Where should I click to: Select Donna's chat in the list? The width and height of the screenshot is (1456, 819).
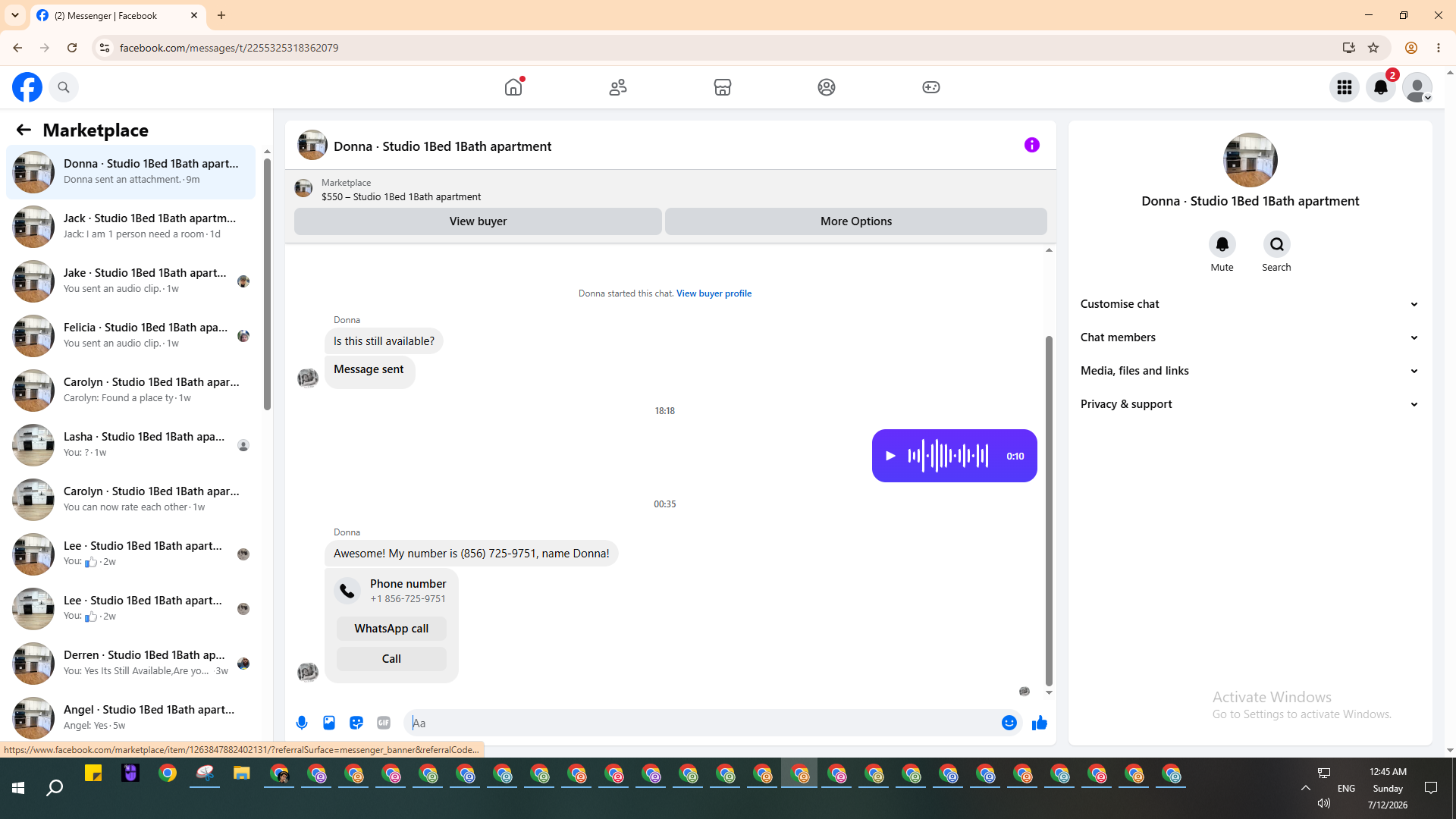click(x=130, y=171)
